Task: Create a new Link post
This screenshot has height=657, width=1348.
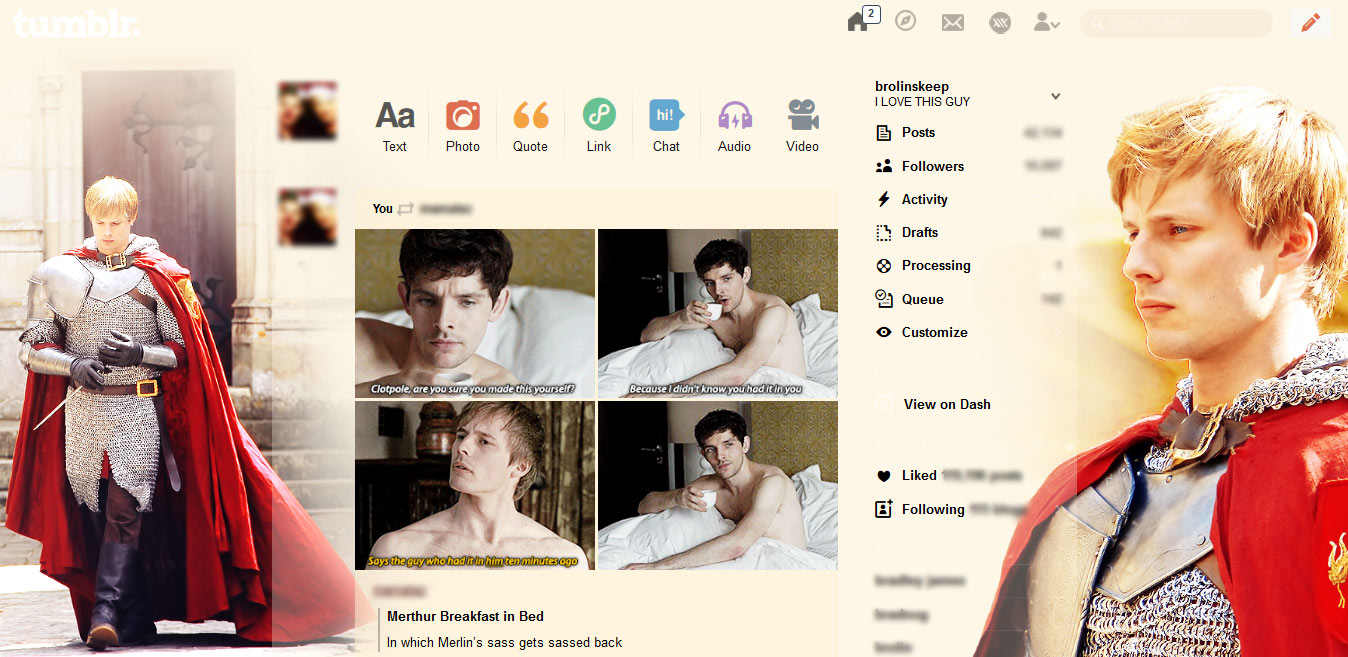Action: [x=599, y=126]
